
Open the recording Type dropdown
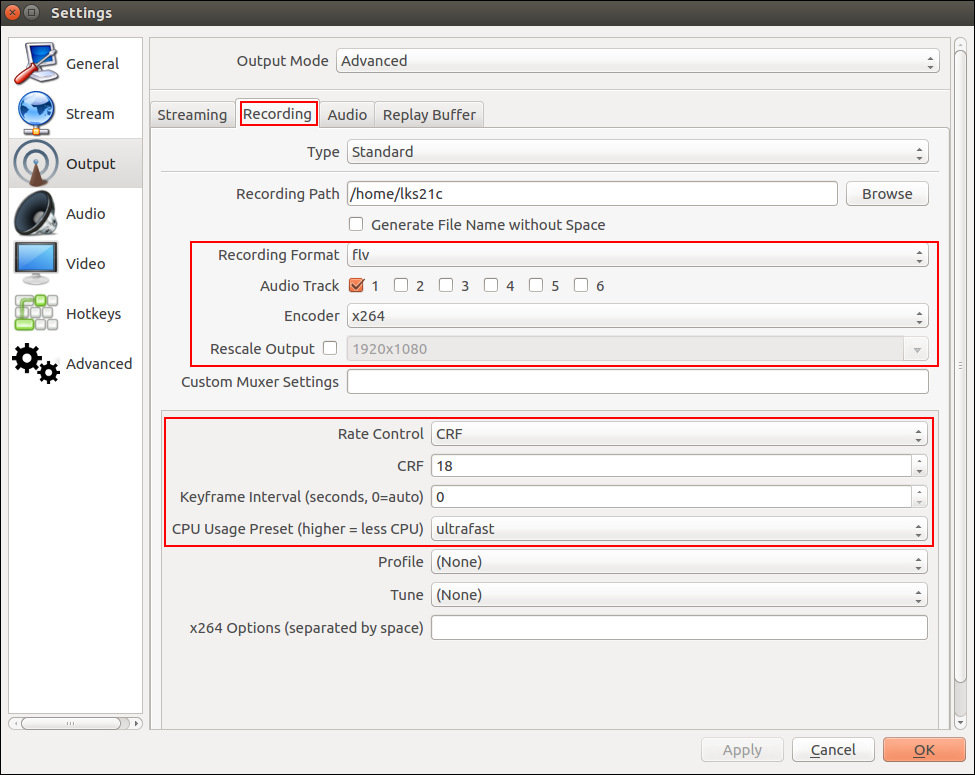pos(637,152)
